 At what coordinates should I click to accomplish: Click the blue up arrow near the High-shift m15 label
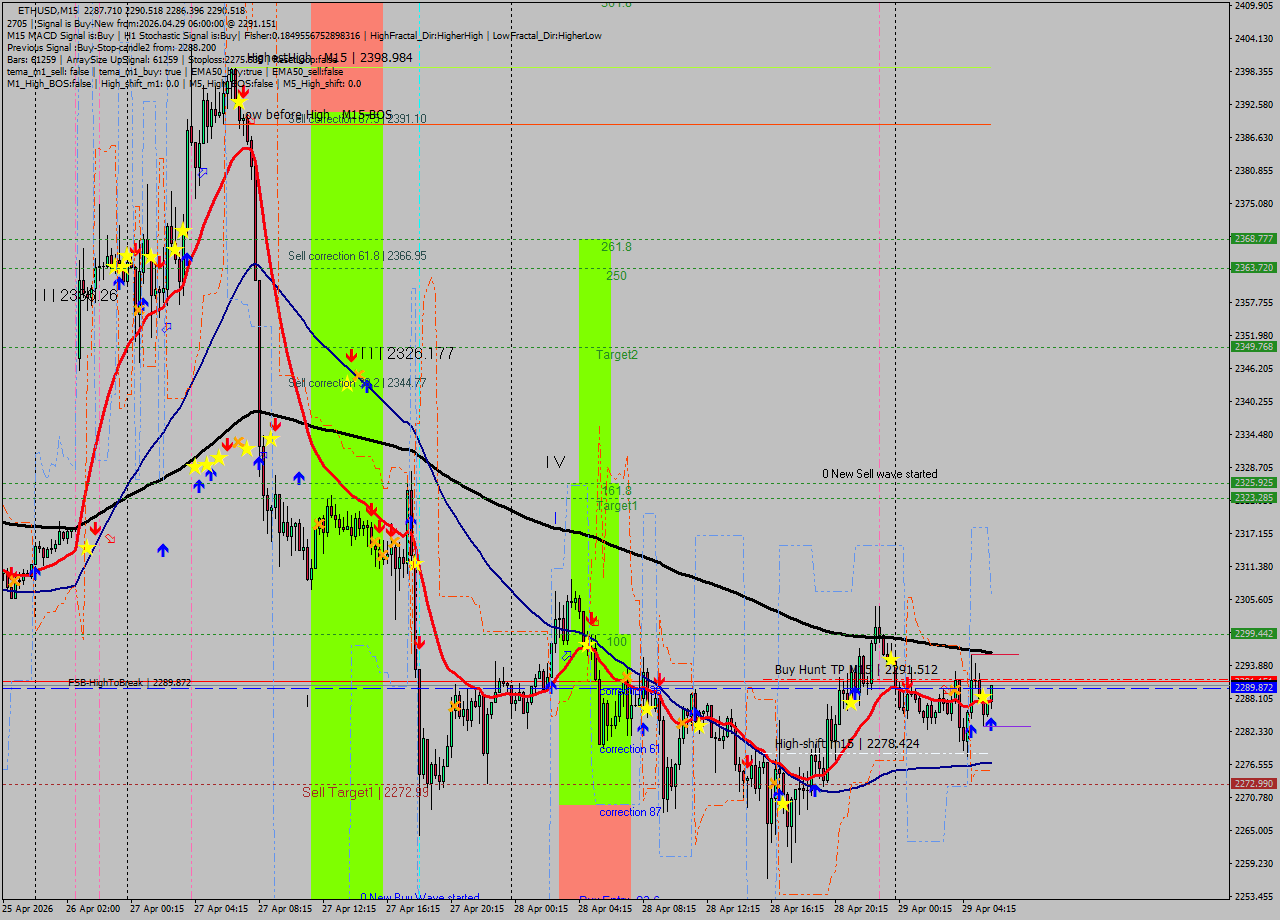814,790
